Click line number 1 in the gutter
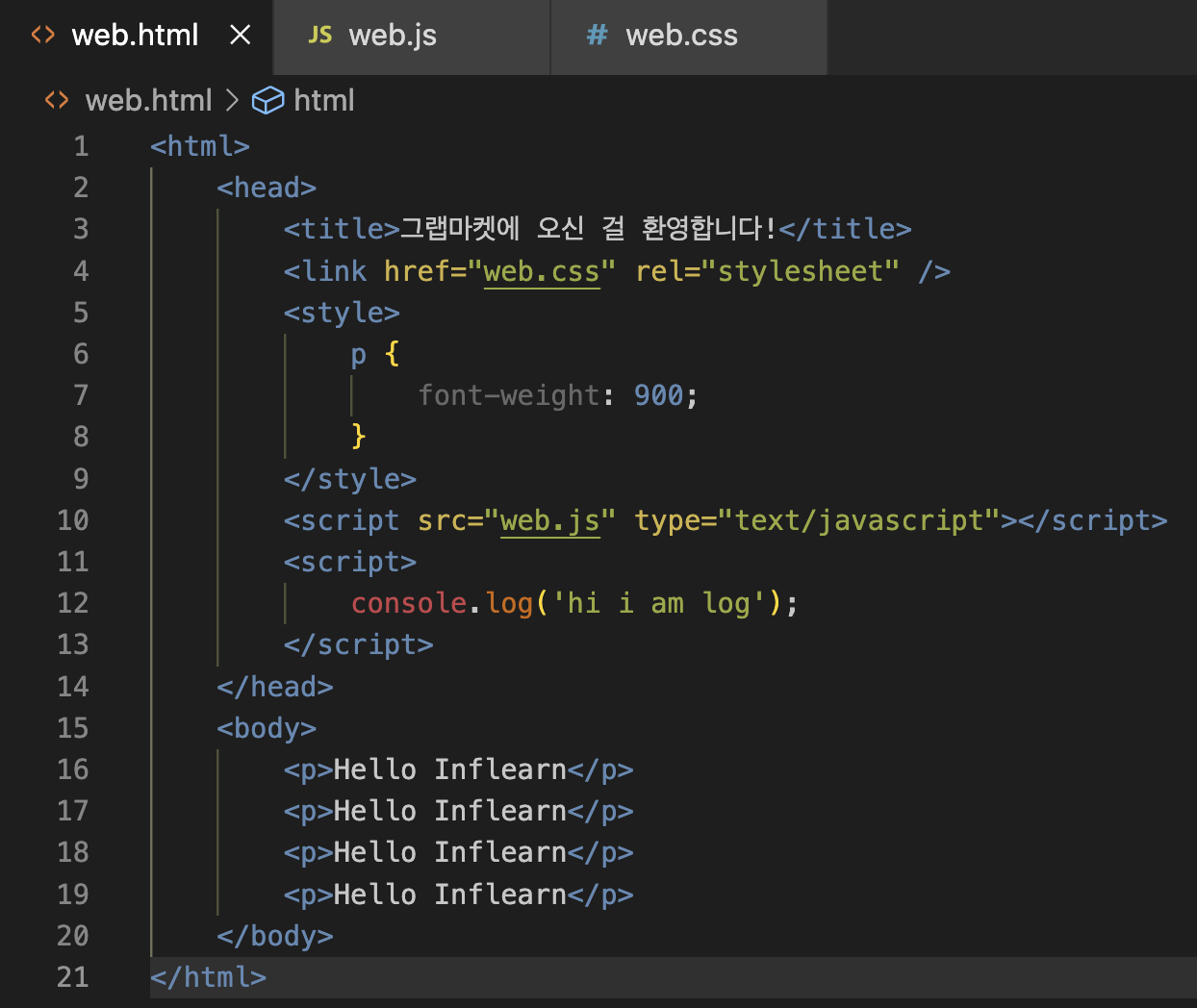The width and height of the screenshot is (1197, 1008). tap(81, 146)
